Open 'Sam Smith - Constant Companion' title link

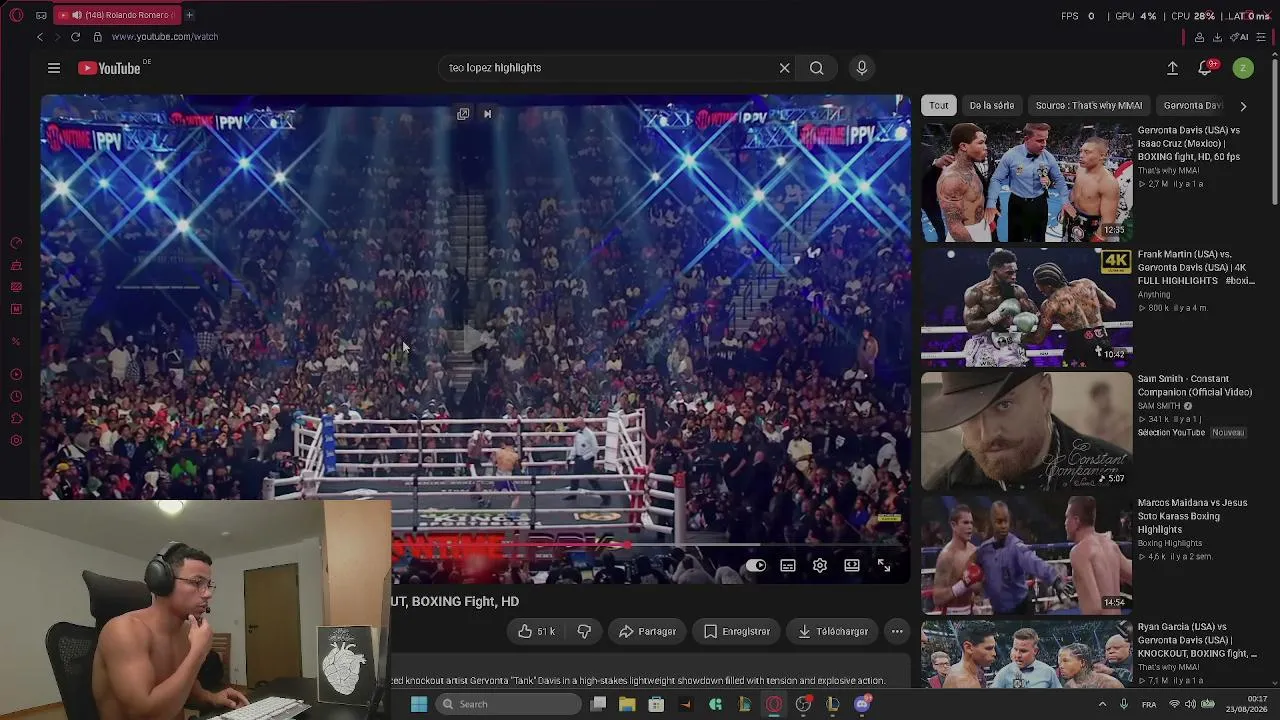tap(1195, 386)
